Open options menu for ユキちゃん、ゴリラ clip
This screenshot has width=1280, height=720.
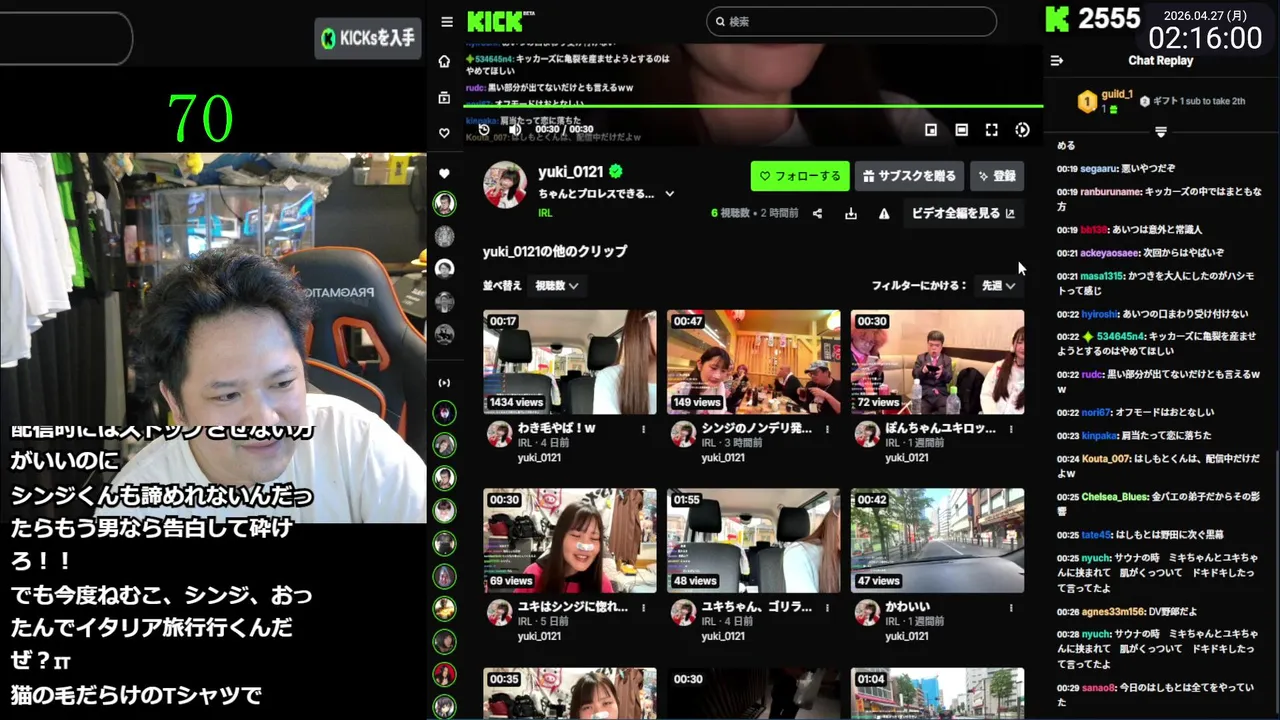click(x=827, y=608)
